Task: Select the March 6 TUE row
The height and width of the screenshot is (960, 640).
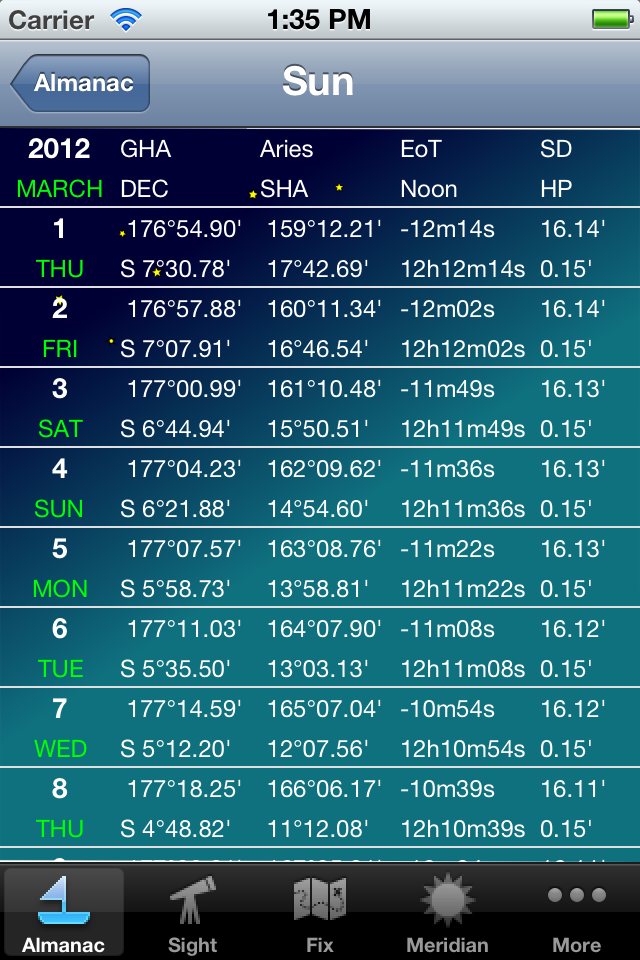Action: 320,648
